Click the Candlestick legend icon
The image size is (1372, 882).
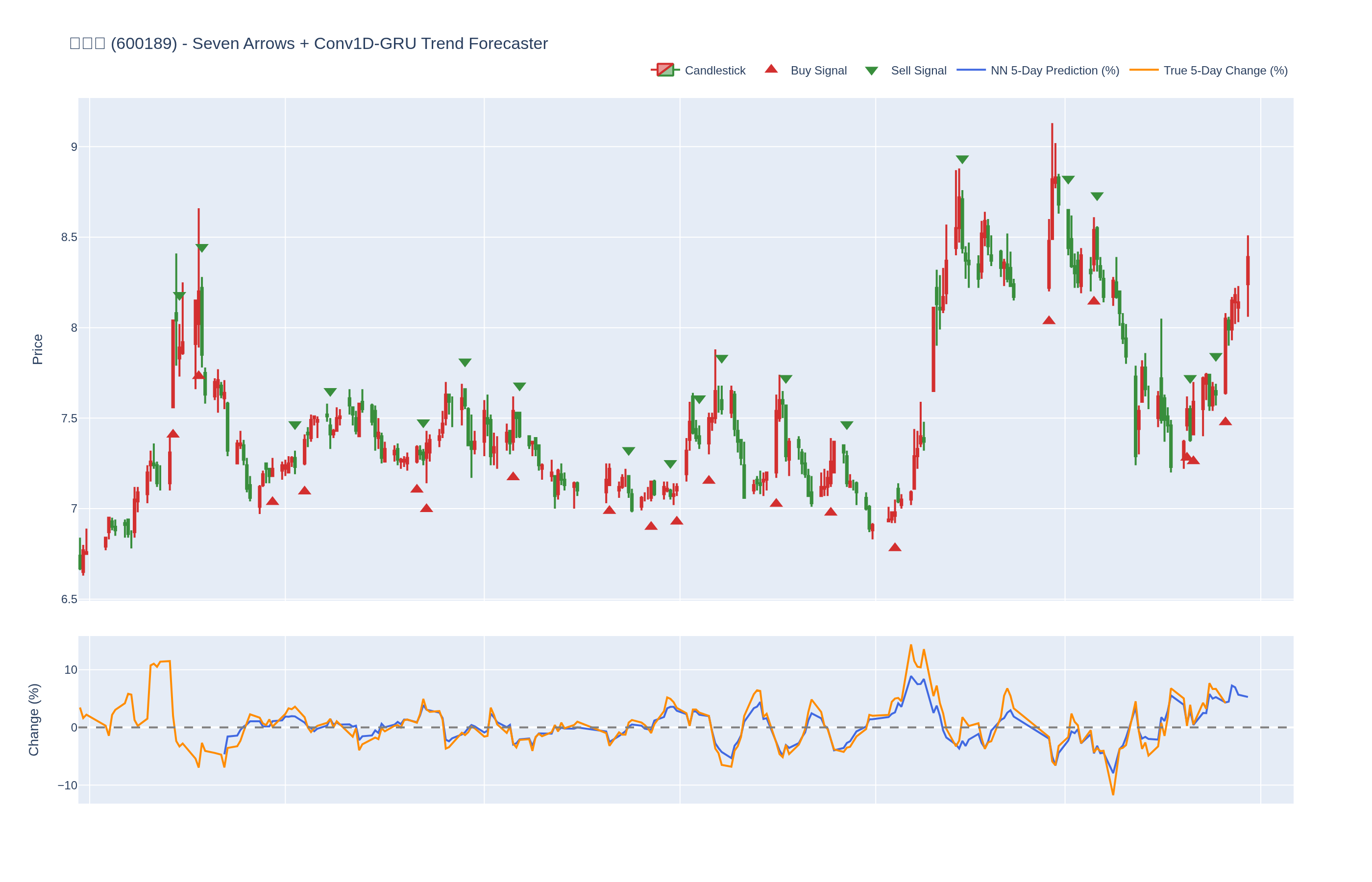(x=665, y=70)
